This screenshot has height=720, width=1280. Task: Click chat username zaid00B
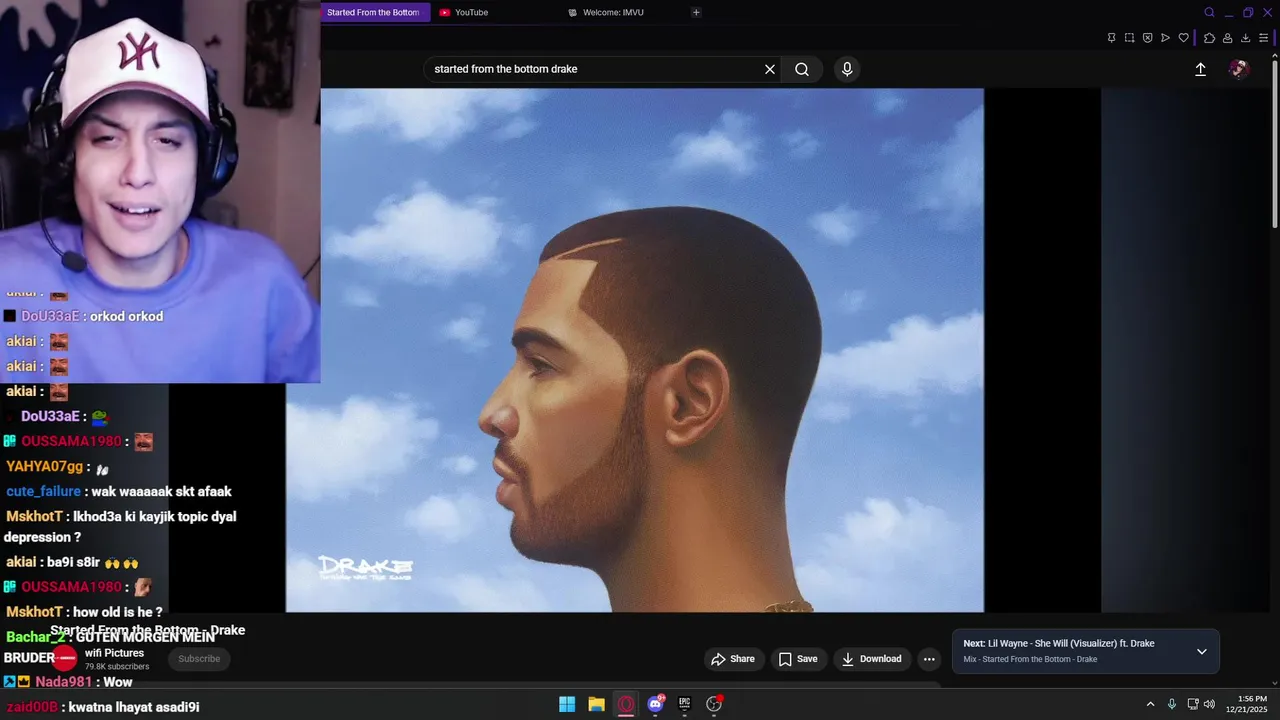click(32, 707)
